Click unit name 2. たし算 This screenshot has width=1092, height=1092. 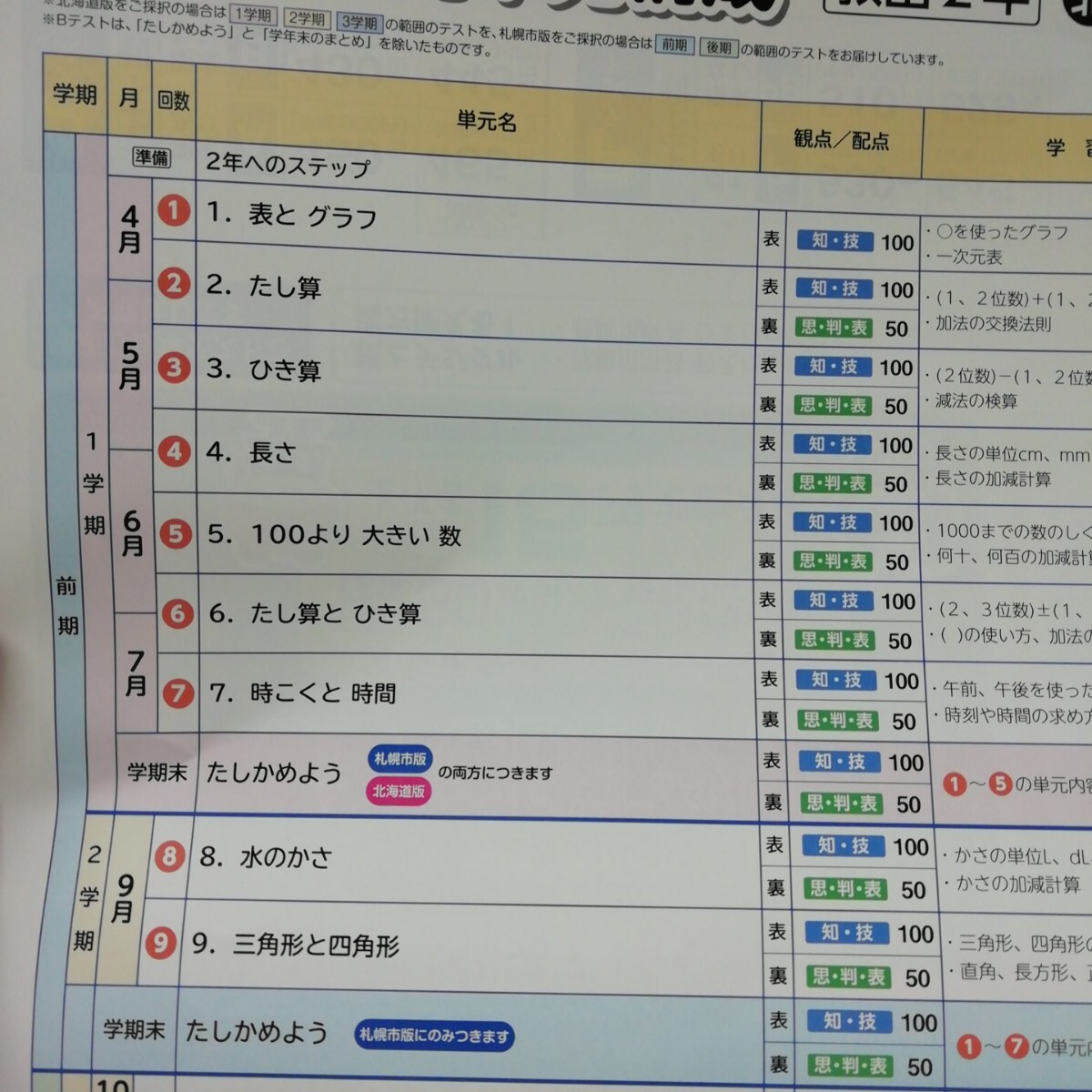point(263,286)
